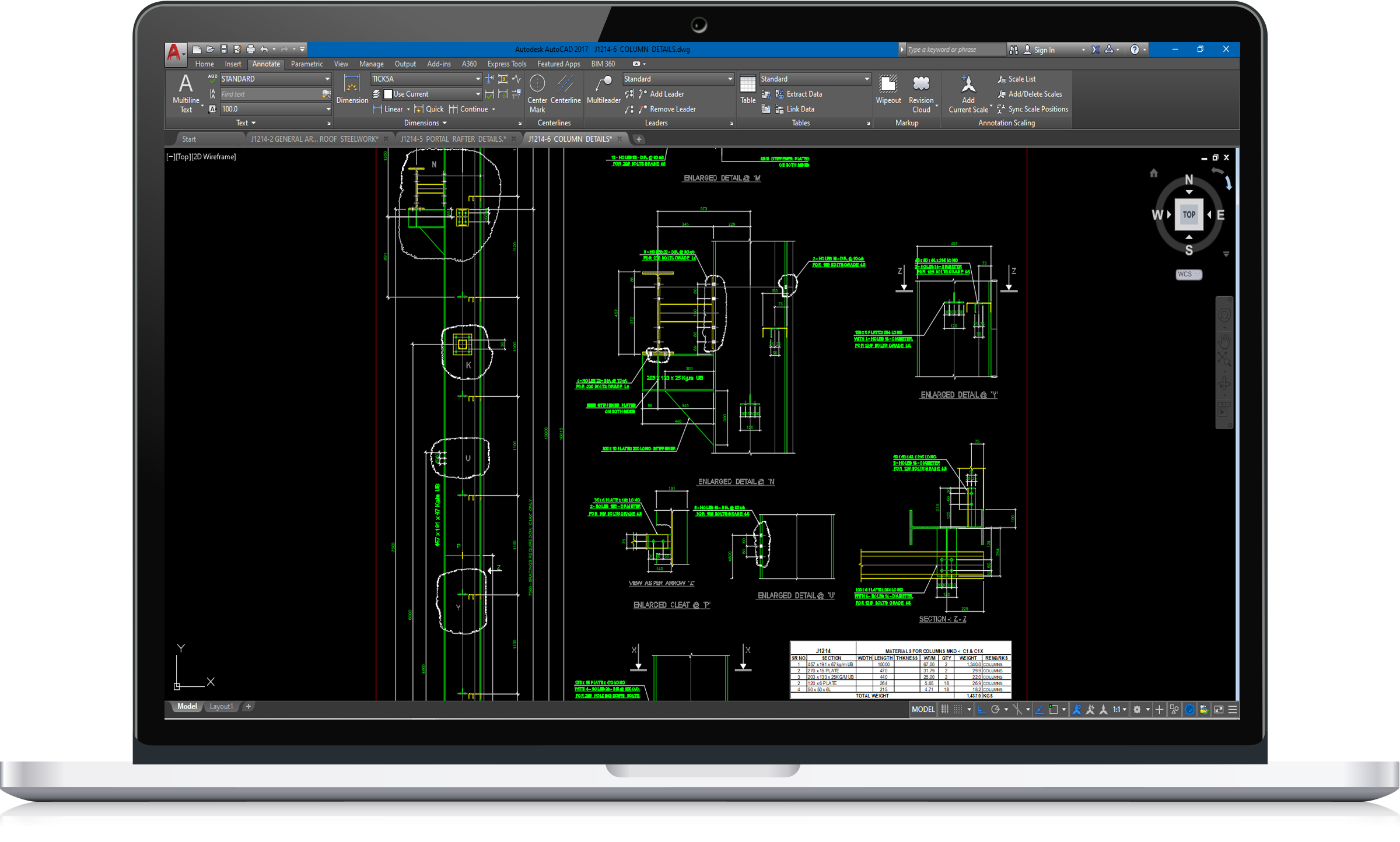This screenshot has width=1400, height=842.
Task: Click the Centerline tool
Action: 565,89
